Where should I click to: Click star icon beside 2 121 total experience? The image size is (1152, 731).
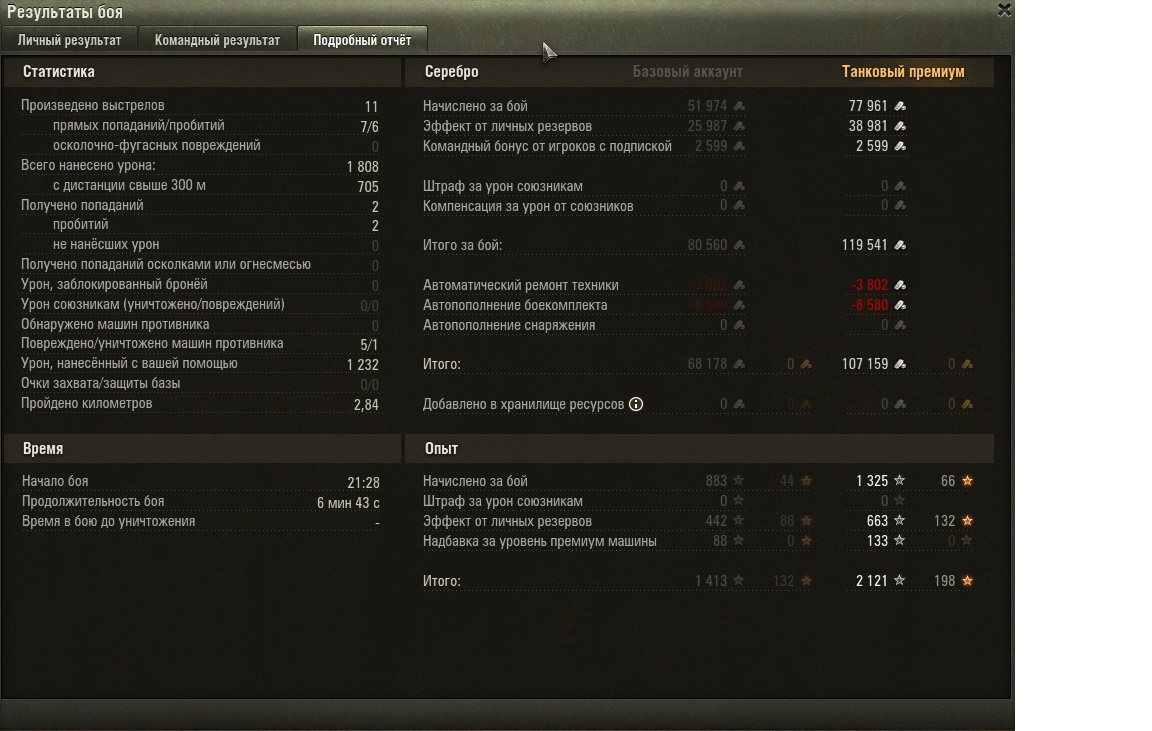[x=899, y=580]
